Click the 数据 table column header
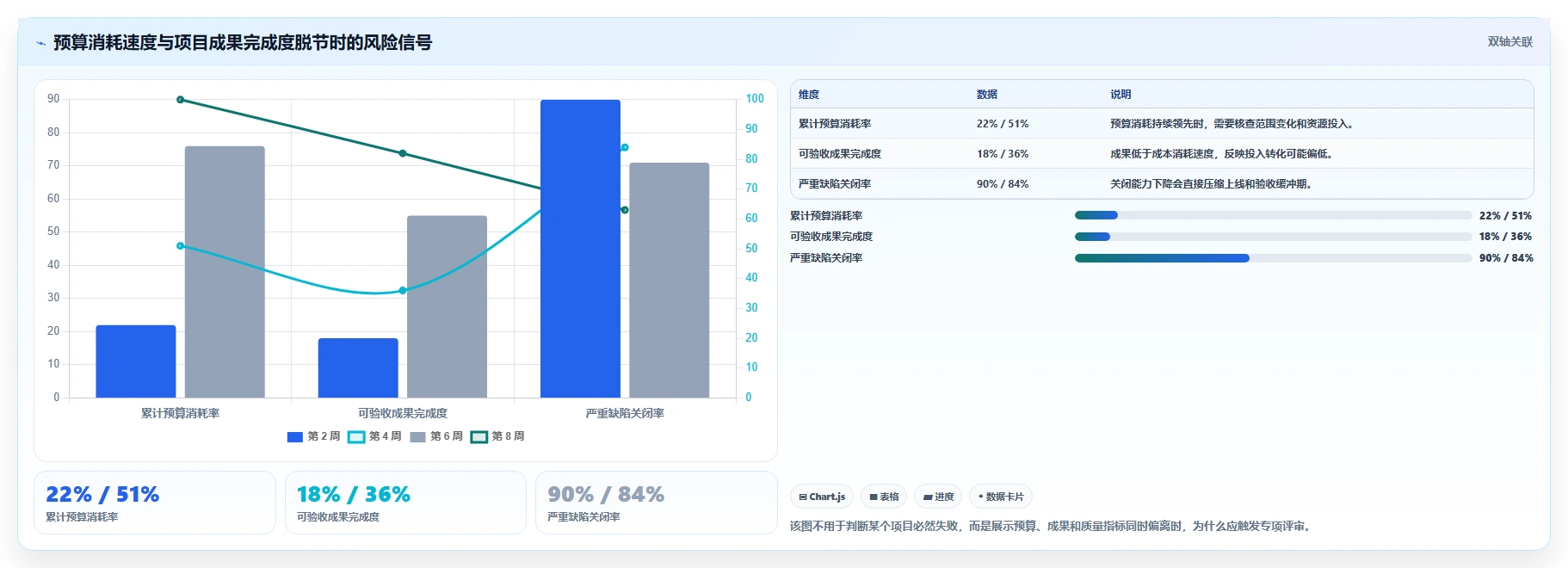Viewport: 1568px width, 568px height. tap(987, 95)
